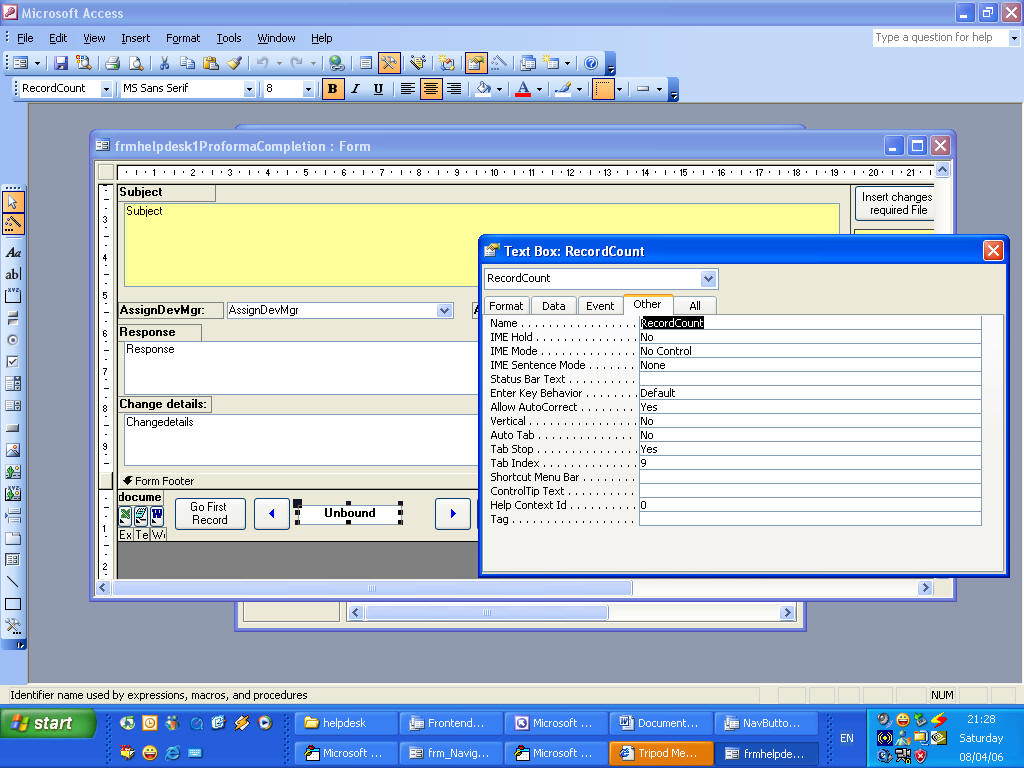Click the File Search toolbar icon

(x=84, y=63)
